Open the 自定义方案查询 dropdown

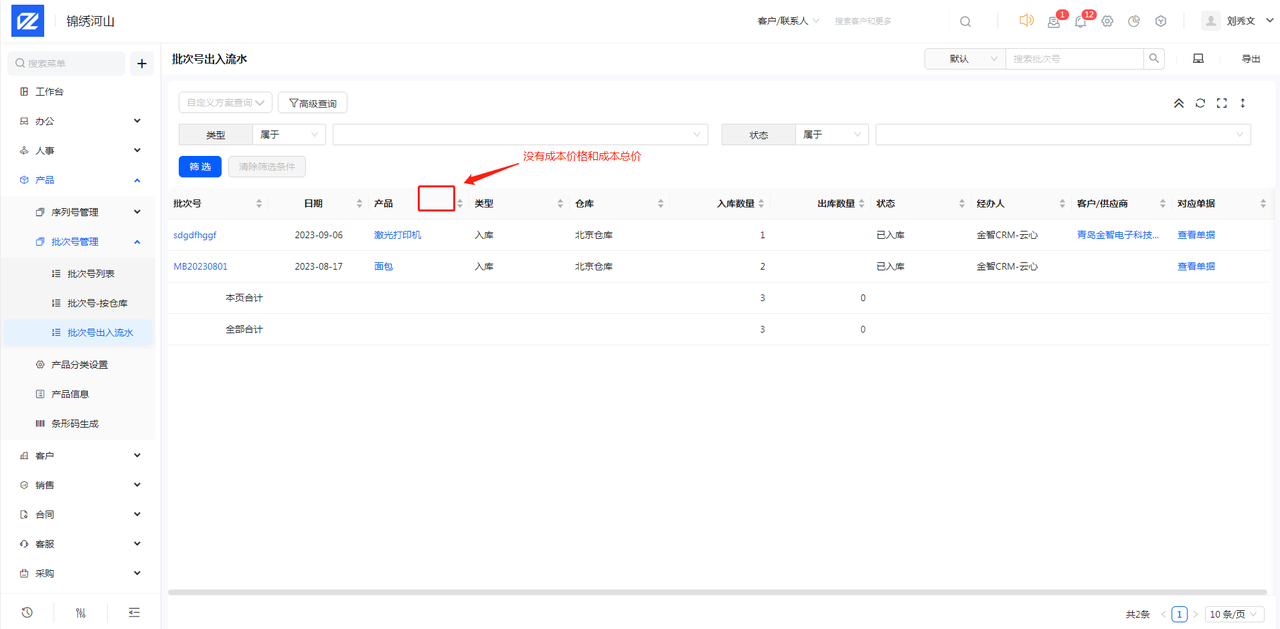225,102
